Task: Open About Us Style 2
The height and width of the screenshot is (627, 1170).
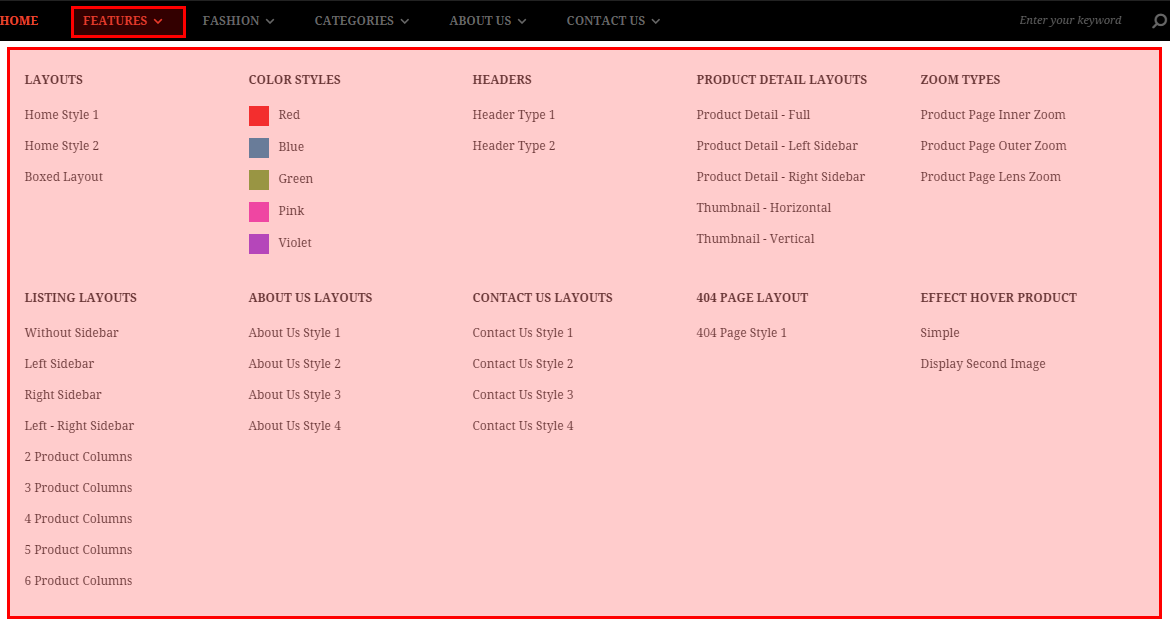Action: coord(295,364)
